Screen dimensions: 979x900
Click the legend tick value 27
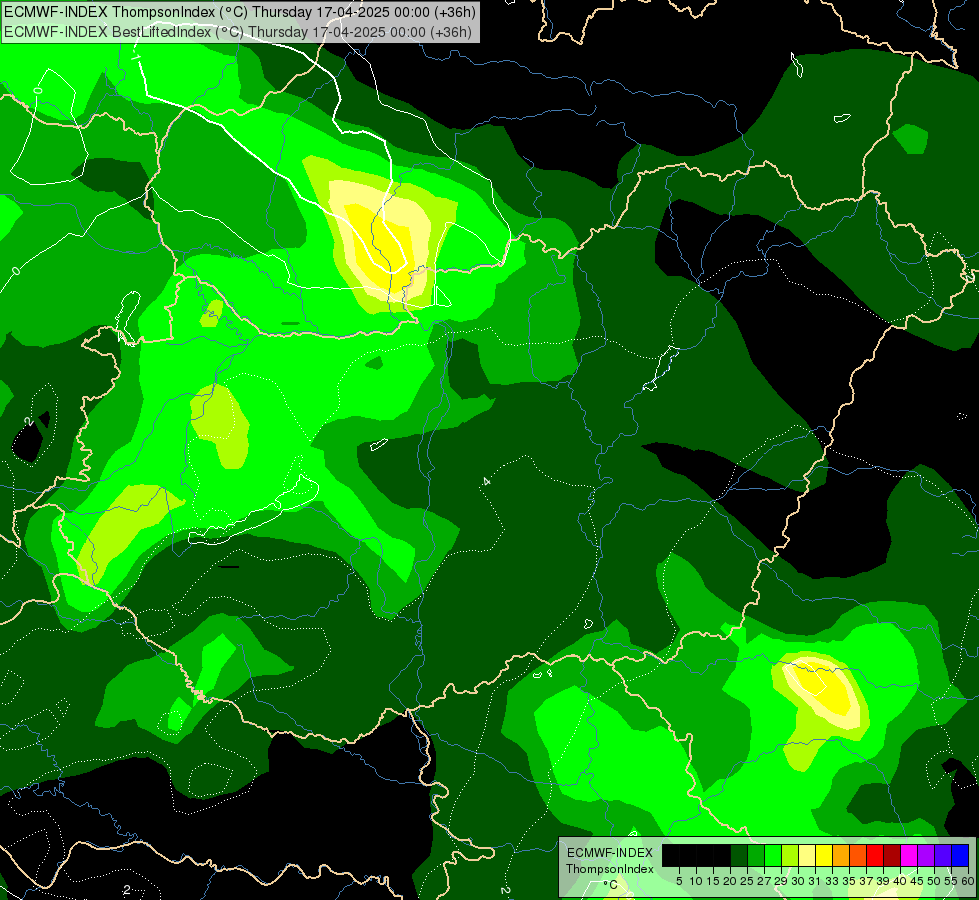coord(764,881)
